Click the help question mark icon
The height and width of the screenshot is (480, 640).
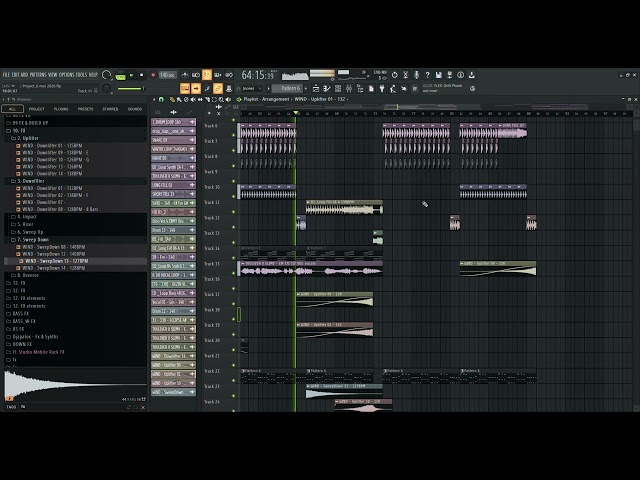coord(427,75)
